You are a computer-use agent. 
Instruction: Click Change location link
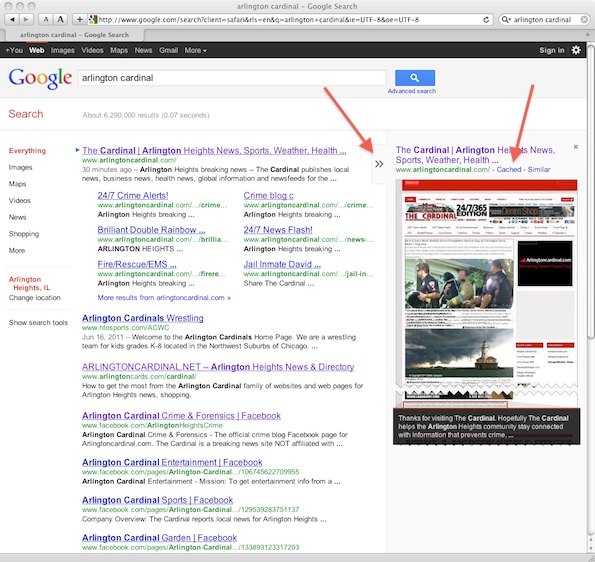(35, 298)
